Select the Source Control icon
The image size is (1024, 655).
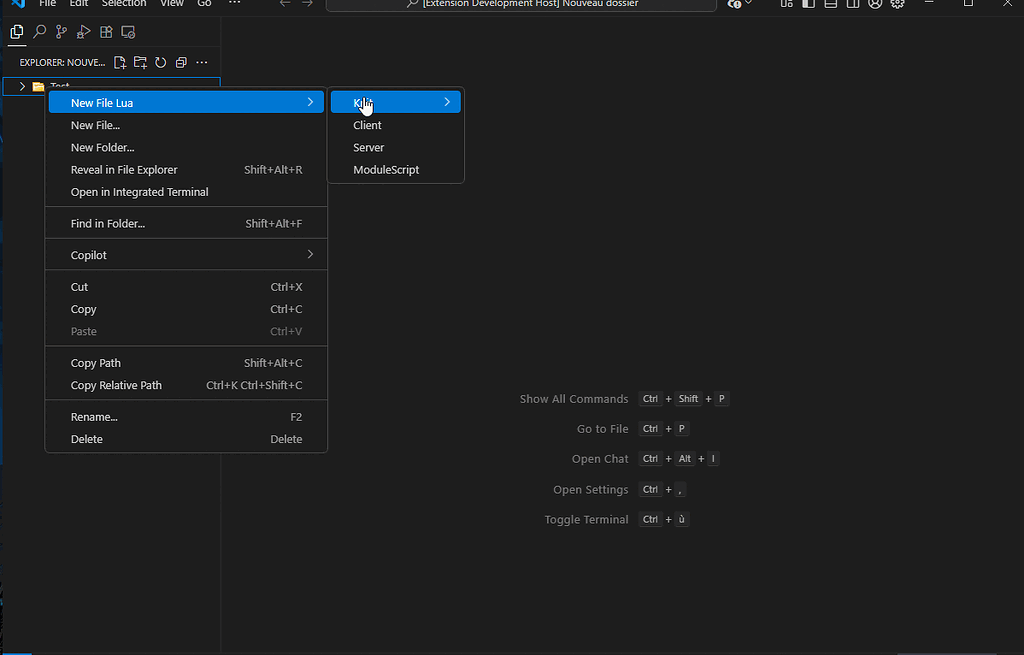tap(60, 31)
